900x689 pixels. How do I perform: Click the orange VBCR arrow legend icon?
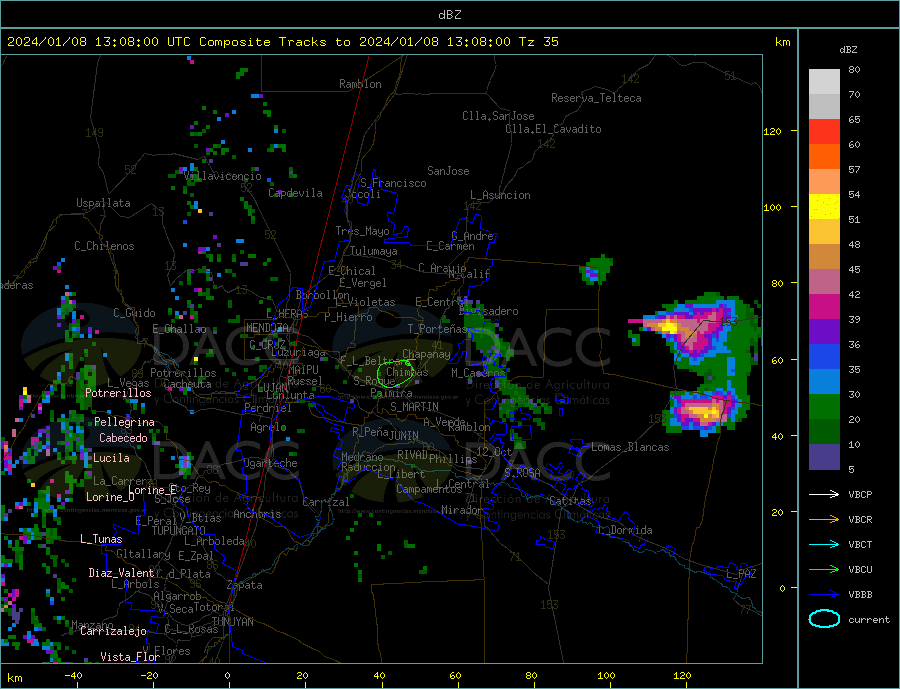[x=824, y=519]
